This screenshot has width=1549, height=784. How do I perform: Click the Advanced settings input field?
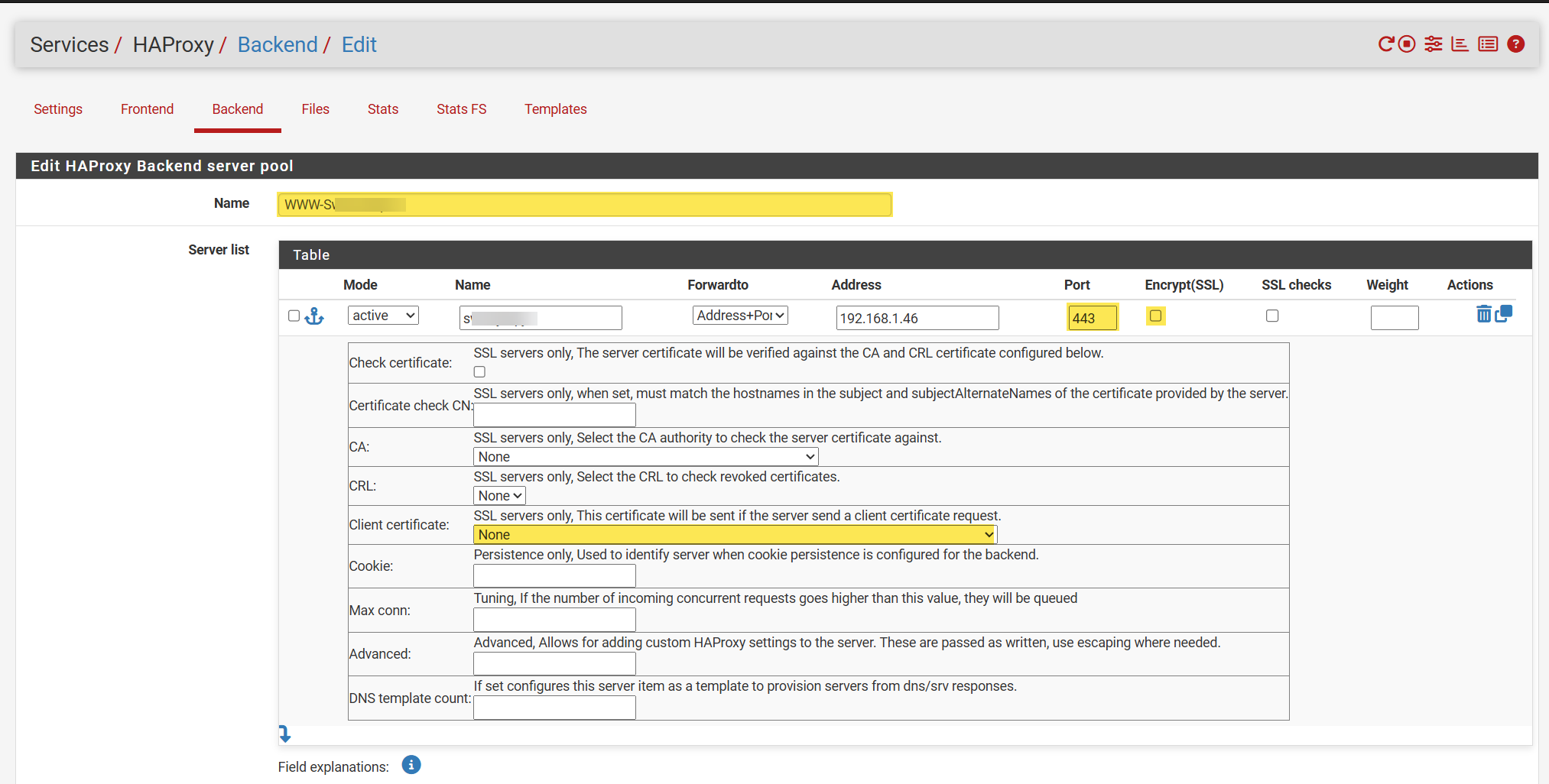click(554, 663)
